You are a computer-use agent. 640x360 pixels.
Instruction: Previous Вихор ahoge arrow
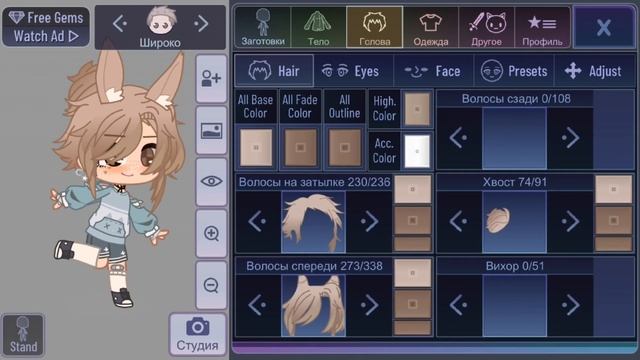458,305
